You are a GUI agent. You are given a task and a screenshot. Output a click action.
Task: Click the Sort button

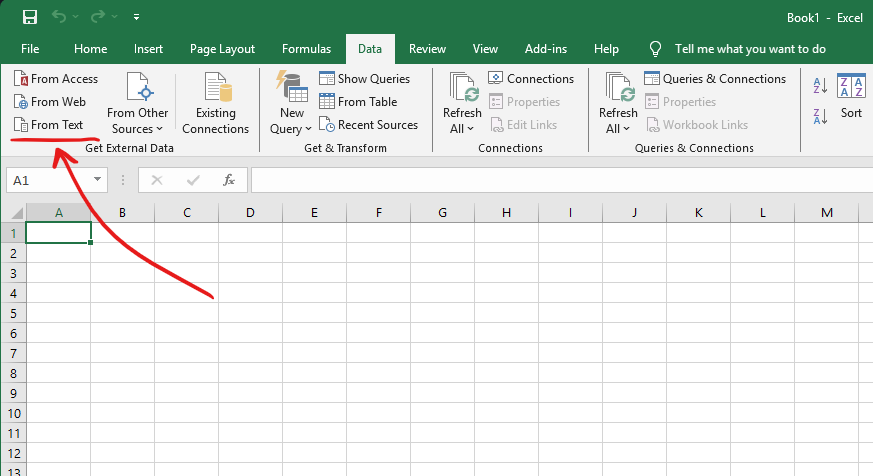tap(851, 98)
